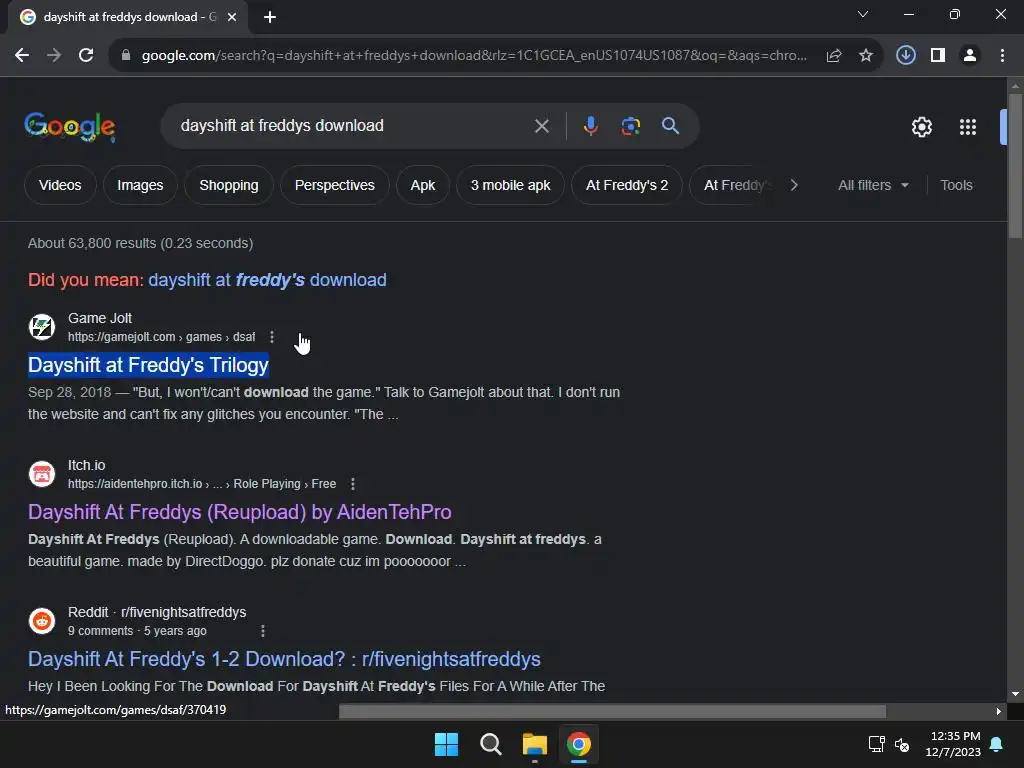Click the share page icon in the address bar
The height and width of the screenshot is (768, 1024).
click(x=834, y=56)
